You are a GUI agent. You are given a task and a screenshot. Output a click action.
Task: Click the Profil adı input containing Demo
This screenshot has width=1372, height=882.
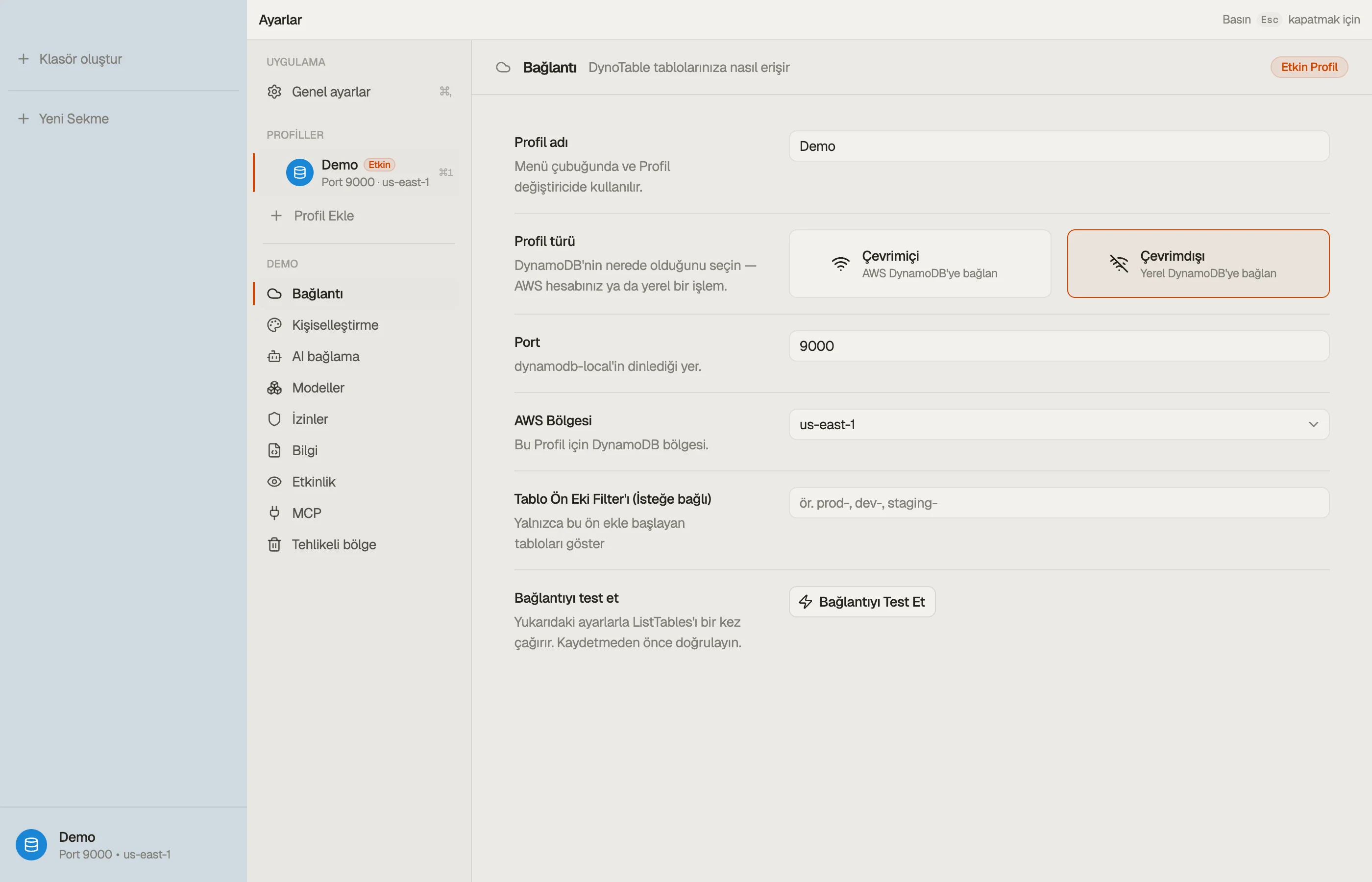[1059, 146]
